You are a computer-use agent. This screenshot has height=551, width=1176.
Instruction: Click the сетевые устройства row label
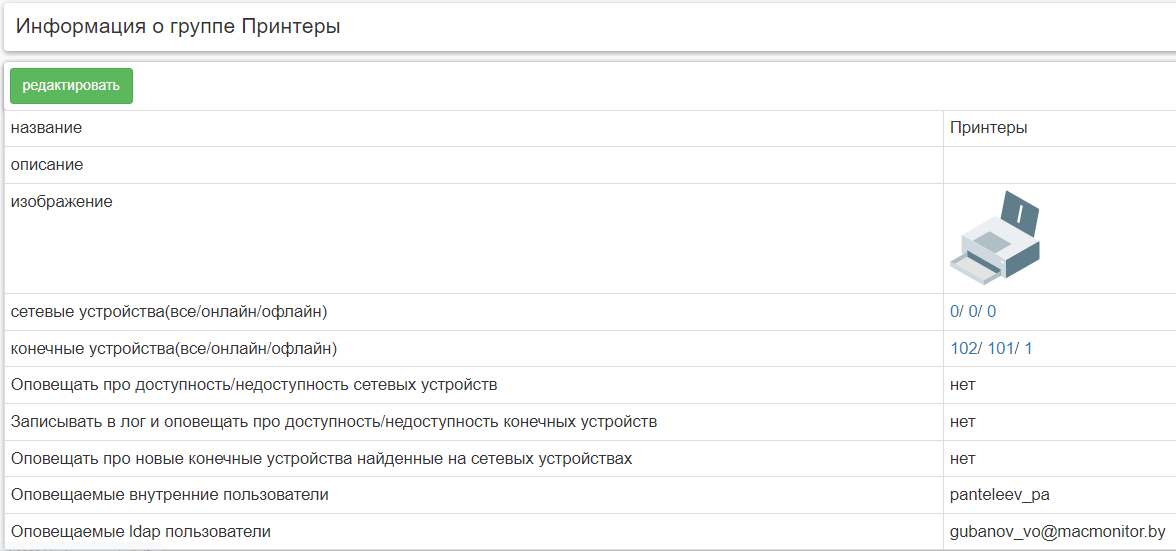(169, 312)
